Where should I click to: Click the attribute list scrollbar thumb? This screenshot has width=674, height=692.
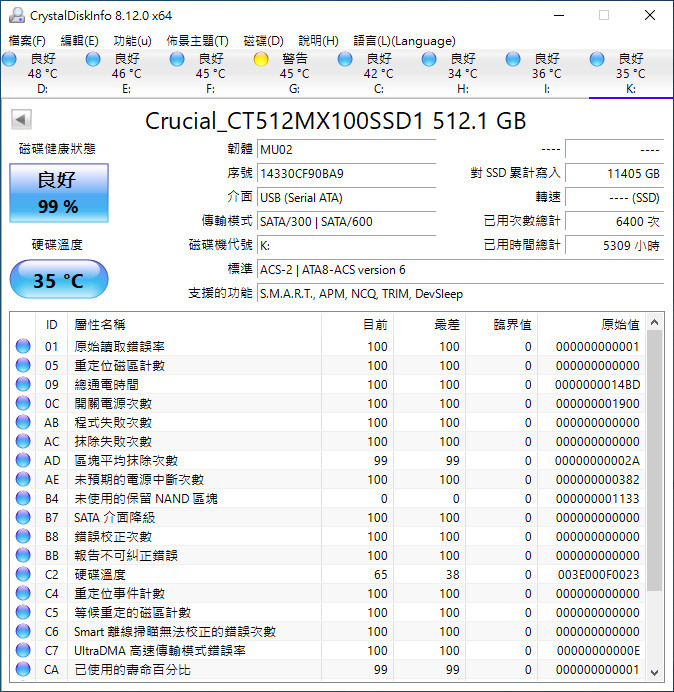(655, 461)
